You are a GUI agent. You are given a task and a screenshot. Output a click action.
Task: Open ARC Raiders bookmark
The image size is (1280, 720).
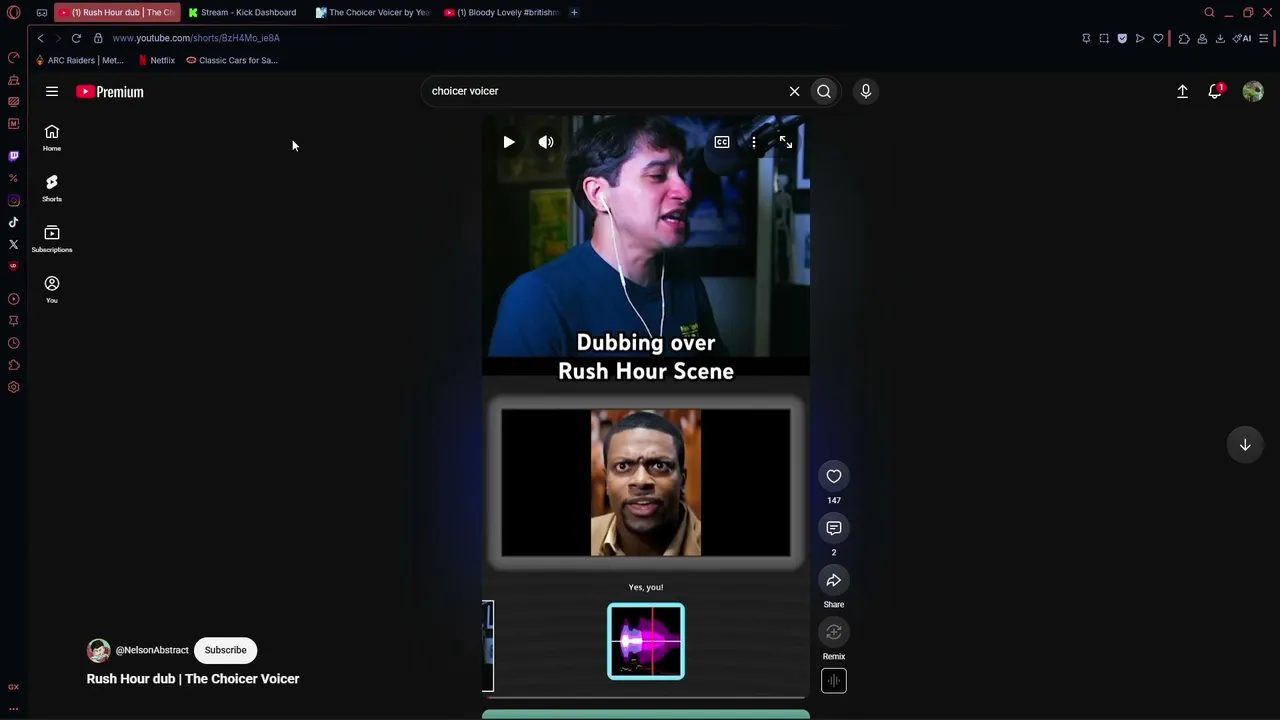click(x=79, y=60)
